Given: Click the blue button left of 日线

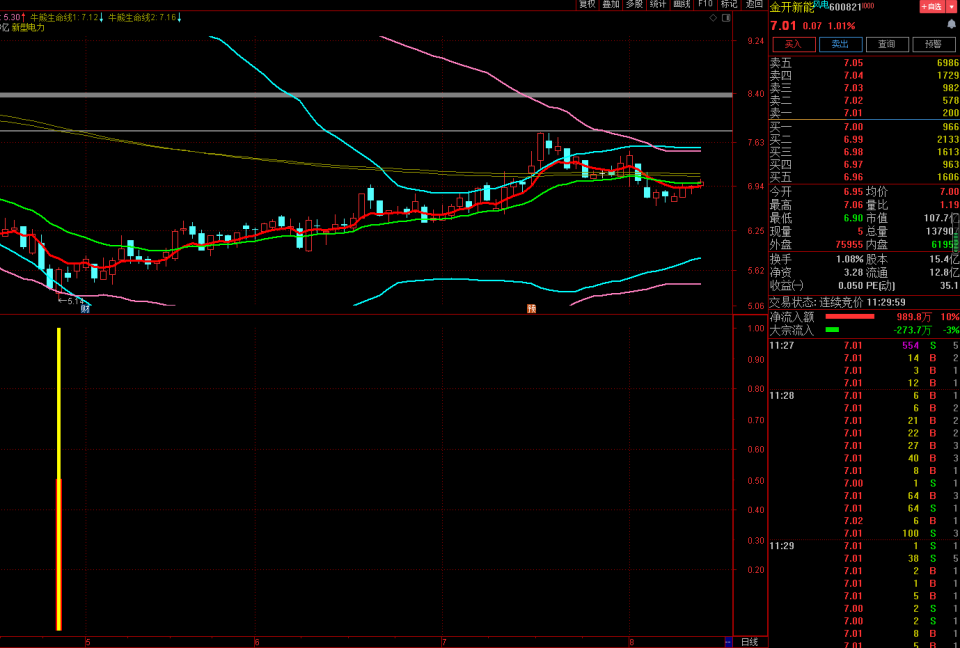Looking at the screenshot, I should [728, 642].
